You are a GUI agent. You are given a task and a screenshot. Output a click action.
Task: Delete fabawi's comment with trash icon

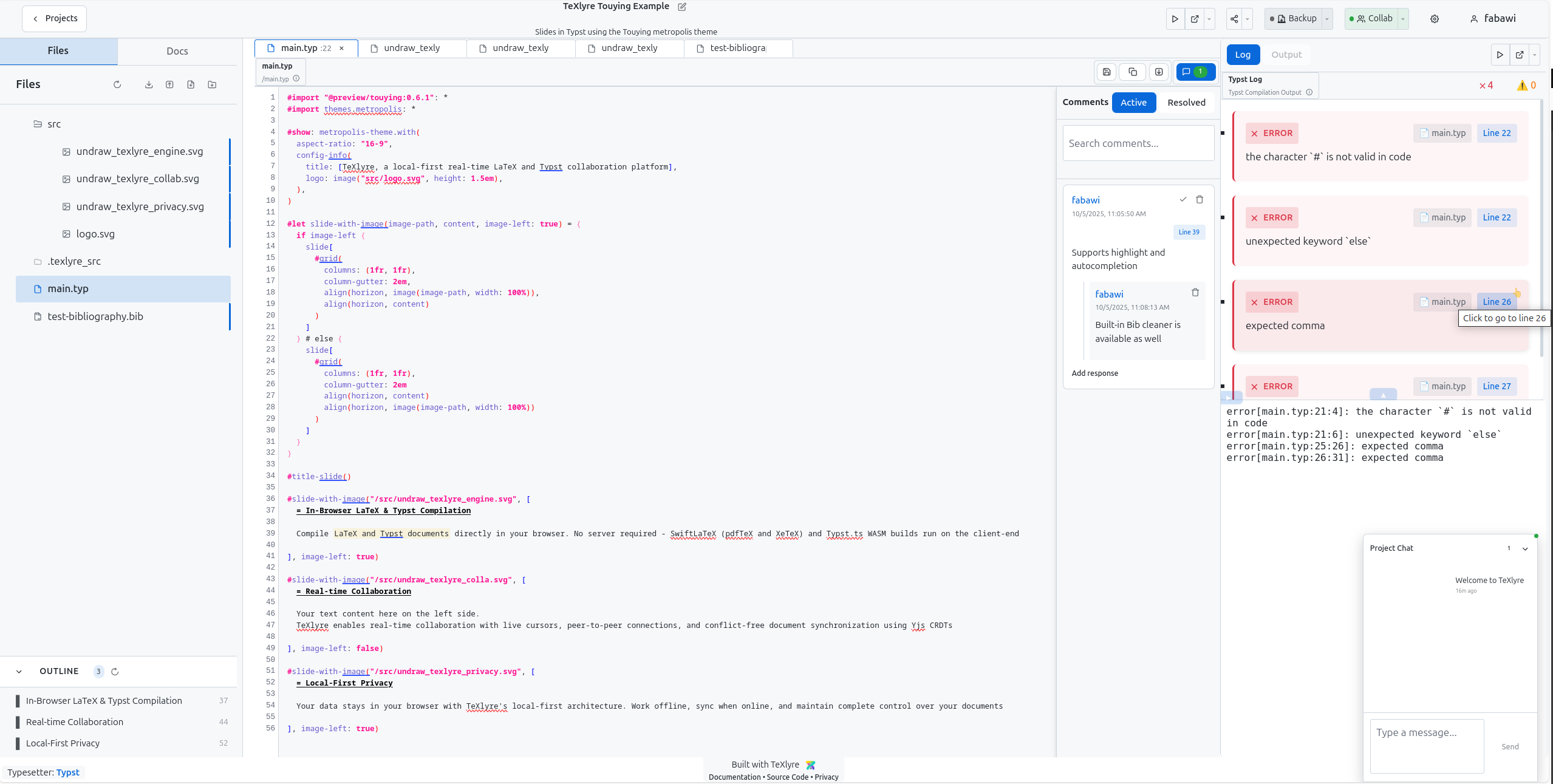(1200, 200)
